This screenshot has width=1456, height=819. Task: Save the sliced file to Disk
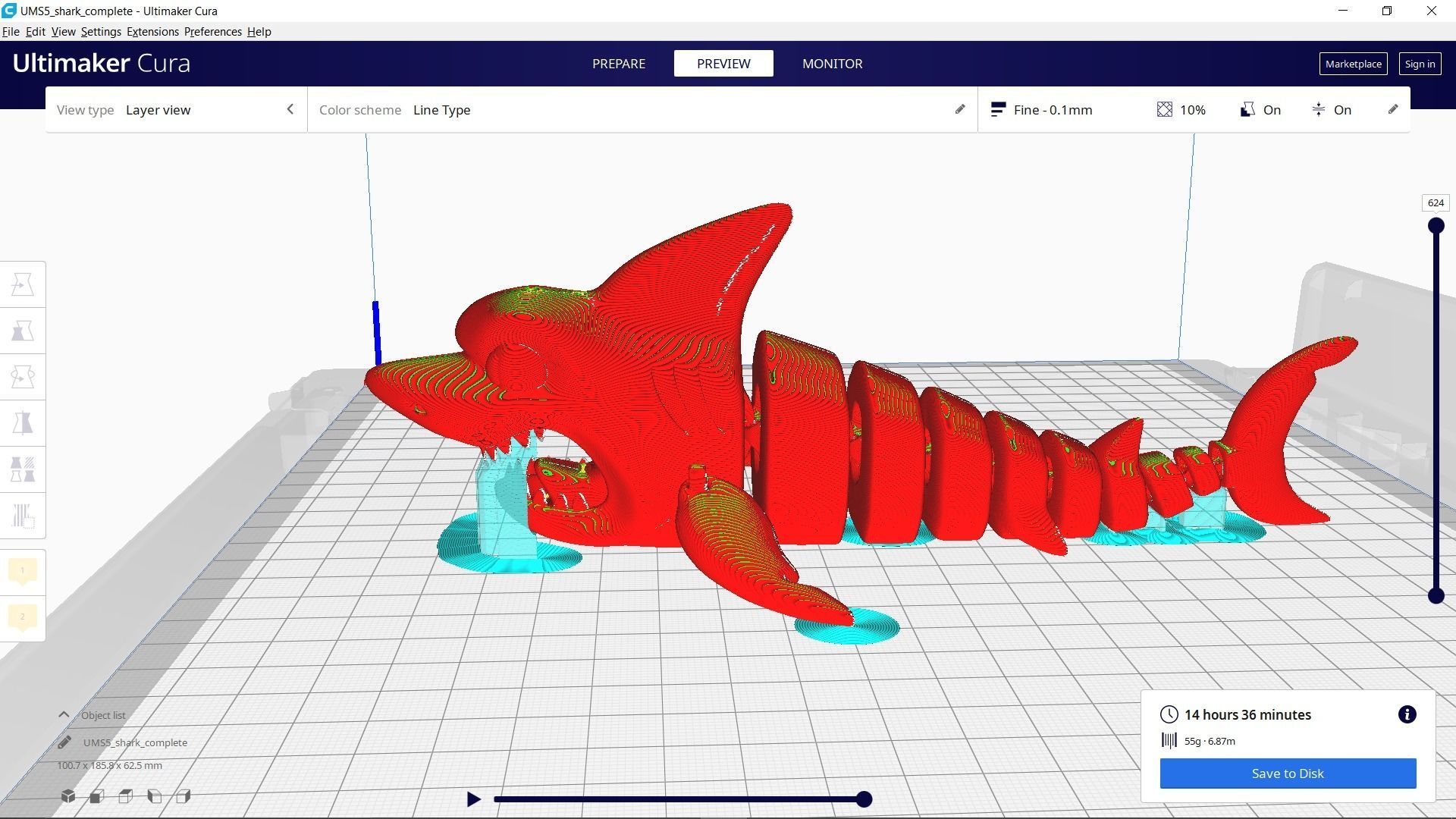click(x=1288, y=773)
